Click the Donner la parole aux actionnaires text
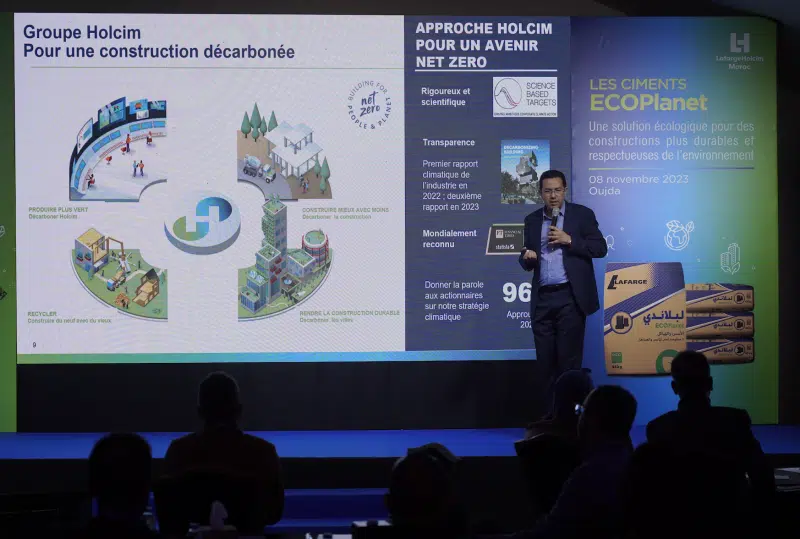The image size is (800, 539). click(x=456, y=300)
